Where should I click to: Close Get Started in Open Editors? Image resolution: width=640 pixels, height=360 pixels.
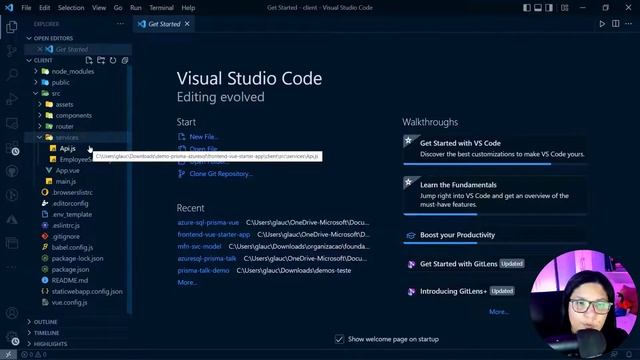coord(40,49)
